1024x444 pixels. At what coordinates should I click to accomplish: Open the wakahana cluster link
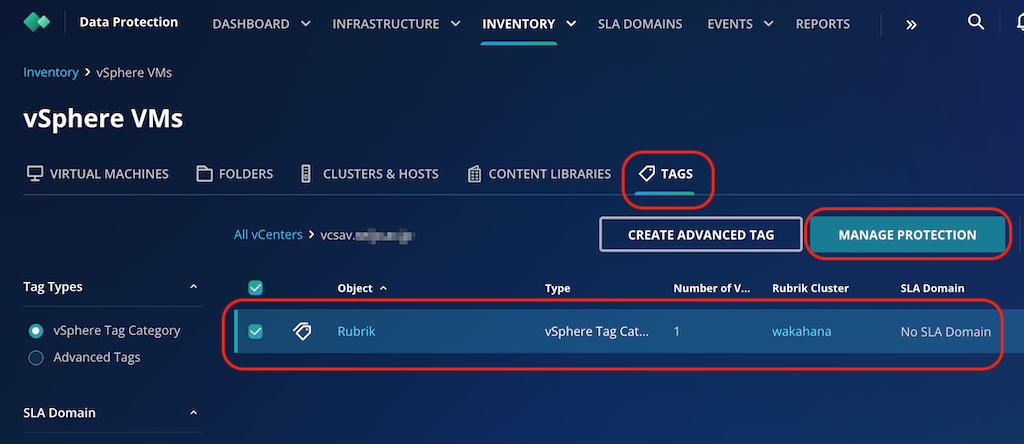801,332
